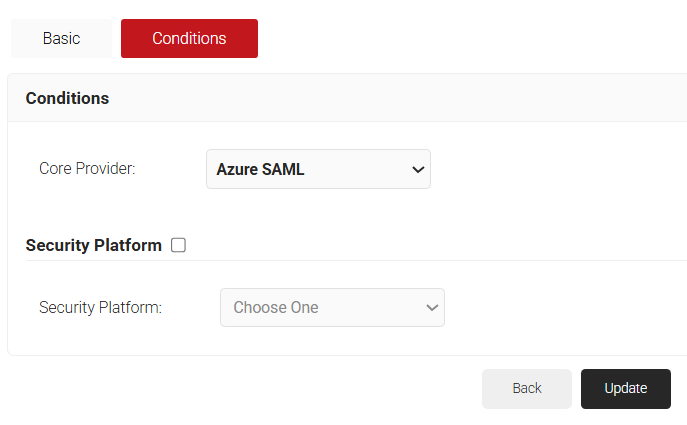Open the Core Provider dropdown
687x425 pixels.
coord(318,170)
